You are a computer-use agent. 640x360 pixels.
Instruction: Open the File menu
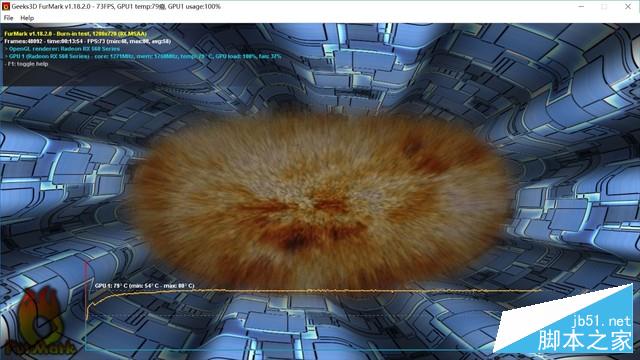point(8,18)
